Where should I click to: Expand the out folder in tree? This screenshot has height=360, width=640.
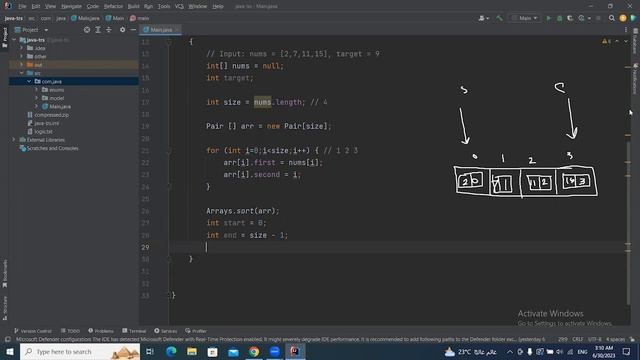[x=22, y=64]
